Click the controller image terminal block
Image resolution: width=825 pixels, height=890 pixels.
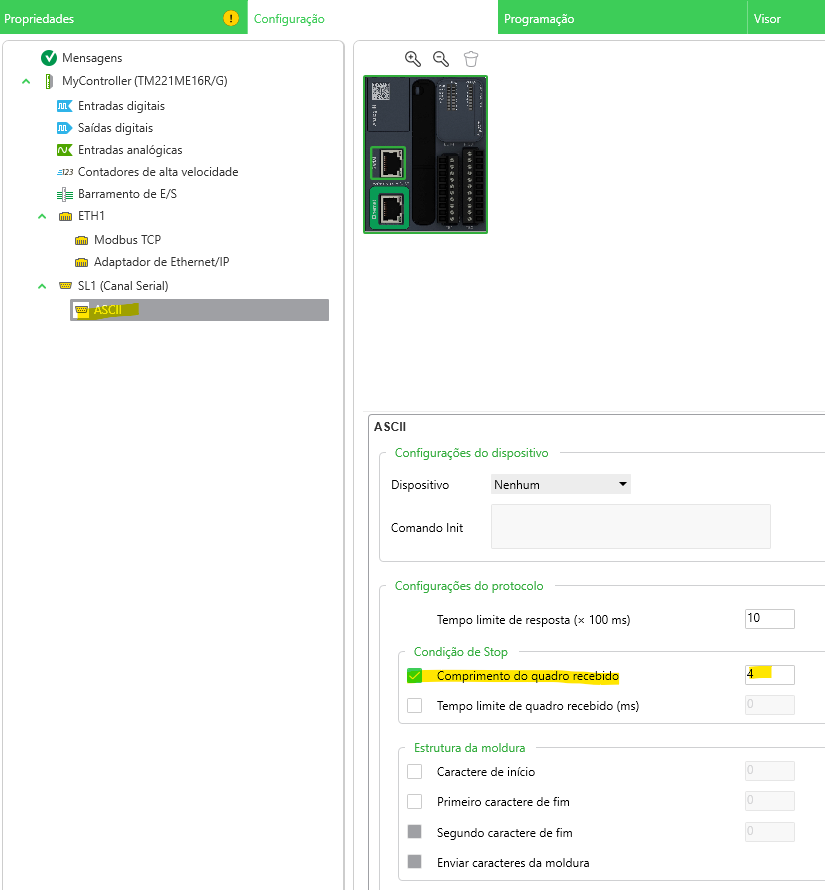click(x=460, y=187)
